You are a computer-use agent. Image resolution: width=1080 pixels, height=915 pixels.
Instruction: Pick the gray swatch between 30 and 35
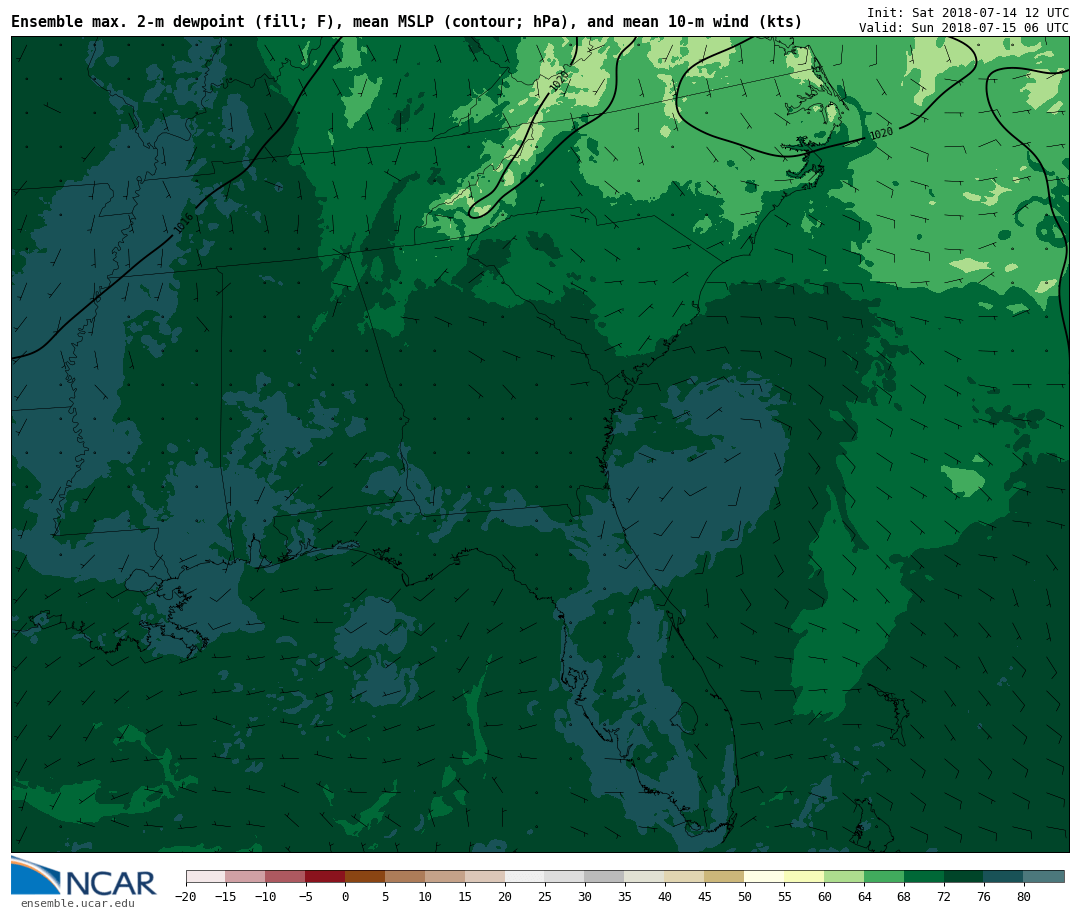click(604, 877)
